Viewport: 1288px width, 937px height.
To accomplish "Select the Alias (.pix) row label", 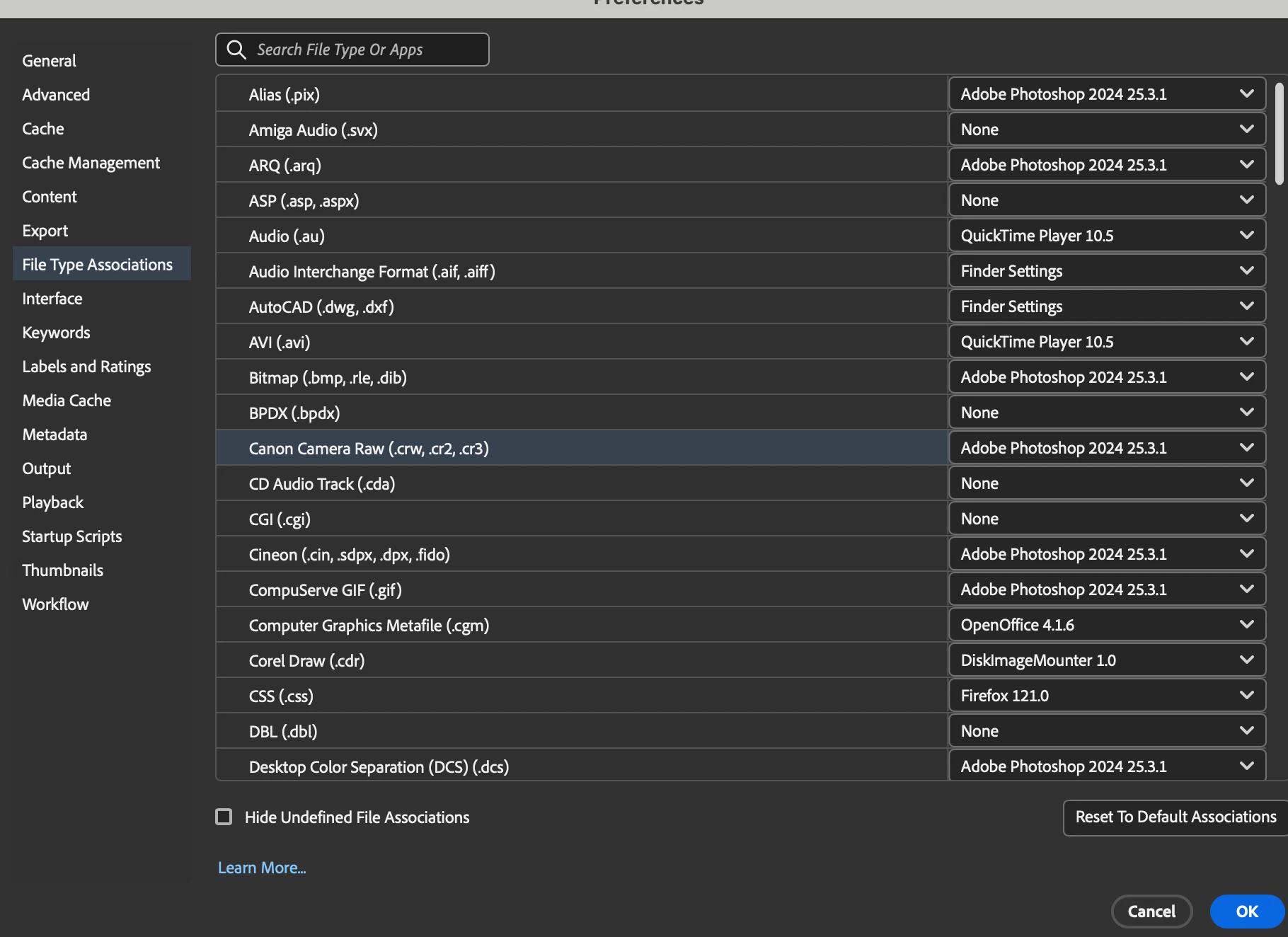I will click(284, 95).
